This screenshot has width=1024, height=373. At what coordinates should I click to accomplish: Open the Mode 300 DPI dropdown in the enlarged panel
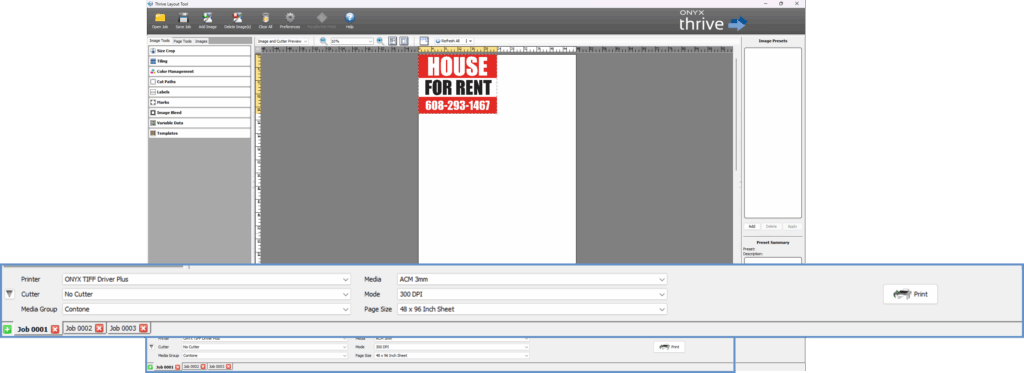click(x=532, y=294)
